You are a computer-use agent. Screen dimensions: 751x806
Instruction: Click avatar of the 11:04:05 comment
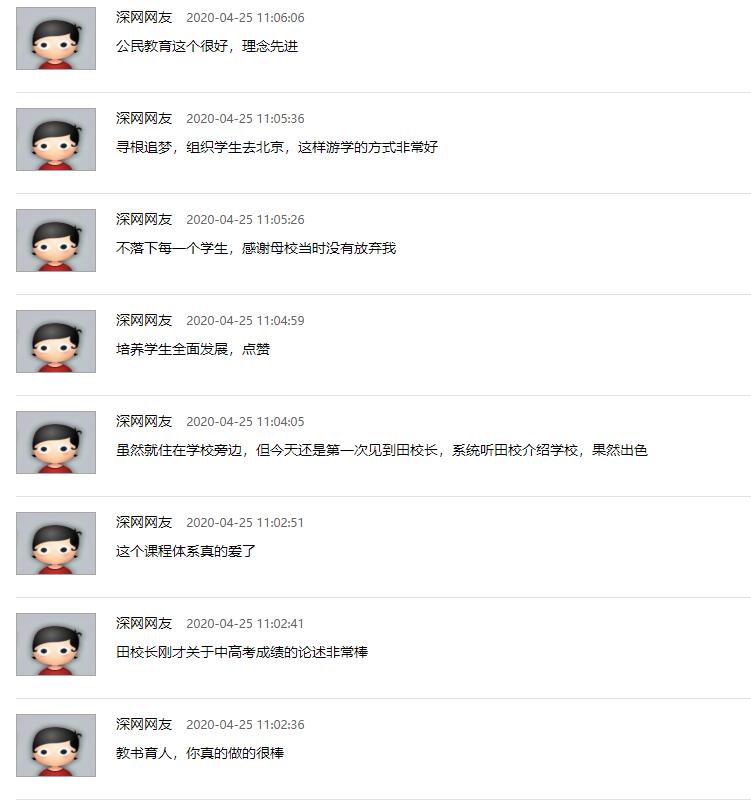click(56, 443)
